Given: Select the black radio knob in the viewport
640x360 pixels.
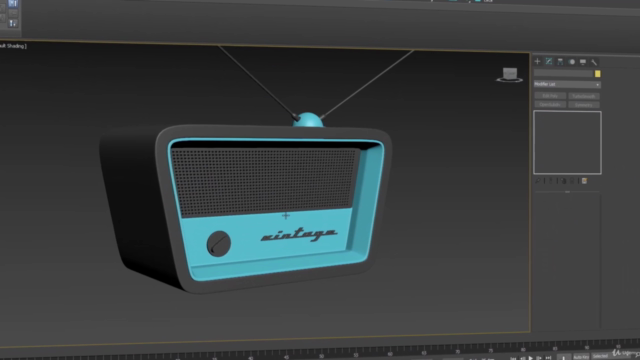Looking at the screenshot, I should tap(219, 244).
